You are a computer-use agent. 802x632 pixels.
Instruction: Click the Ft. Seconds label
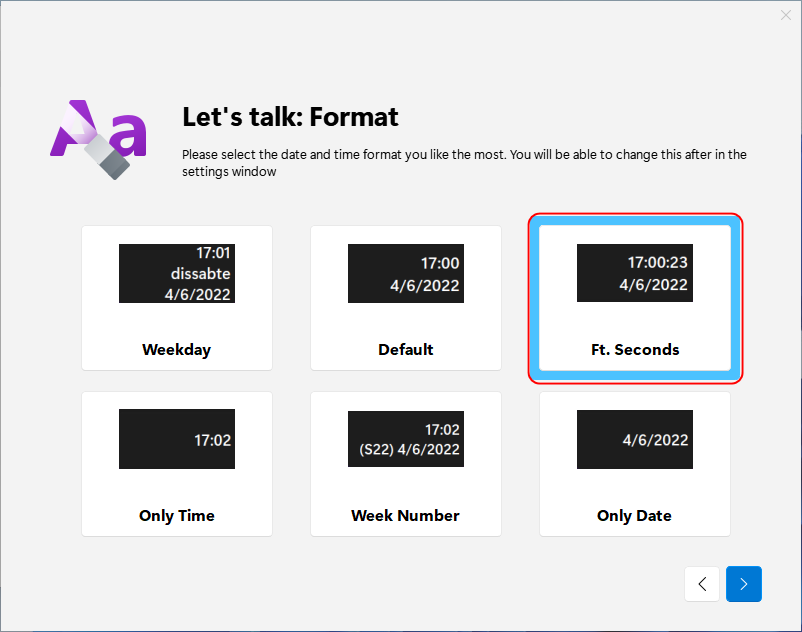[635, 349]
